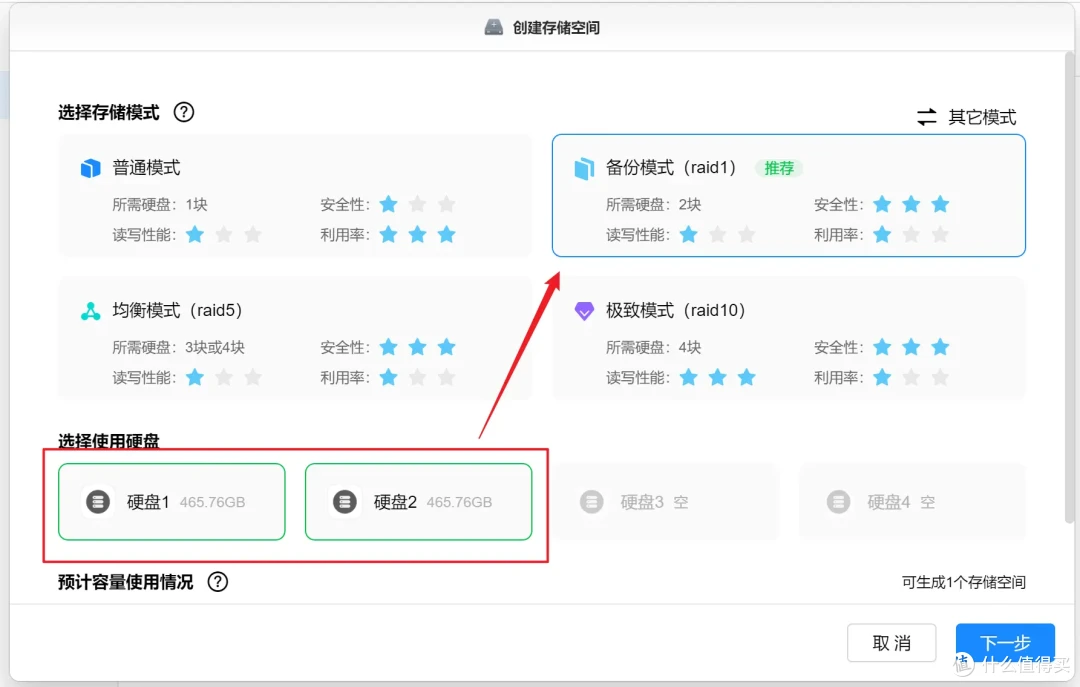The height and width of the screenshot is (687, 1080).
Task: Click the 可生成1个存储空间 text
Action: pos(964,582)
